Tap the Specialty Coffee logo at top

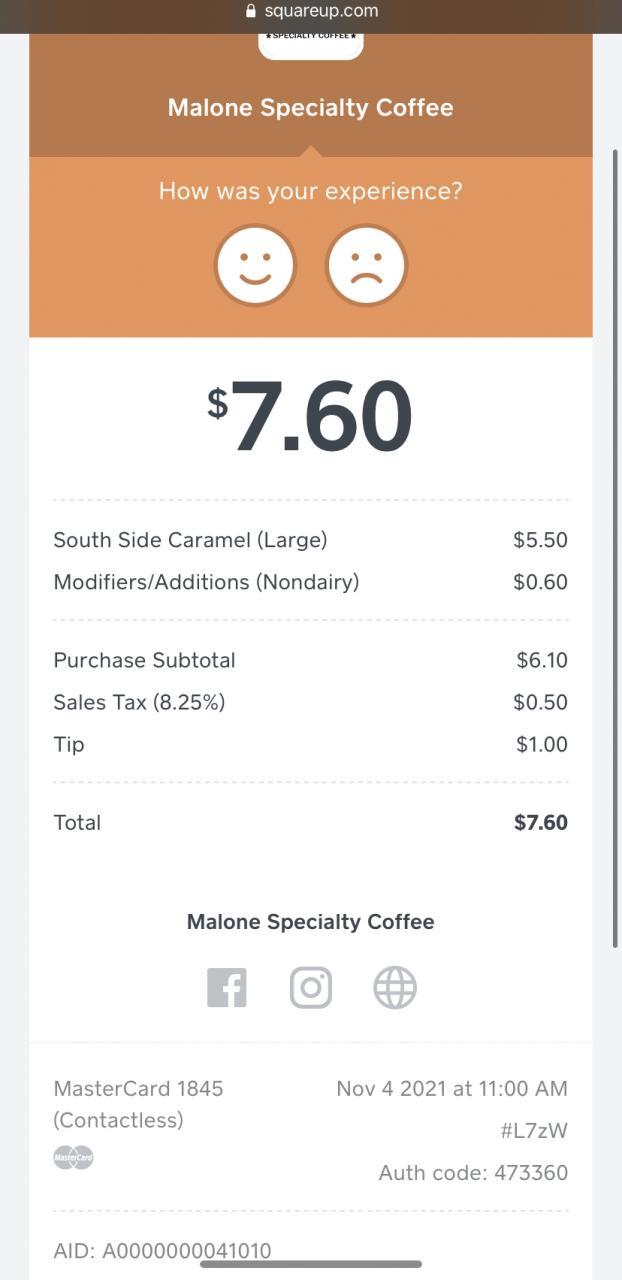point(311,42)
